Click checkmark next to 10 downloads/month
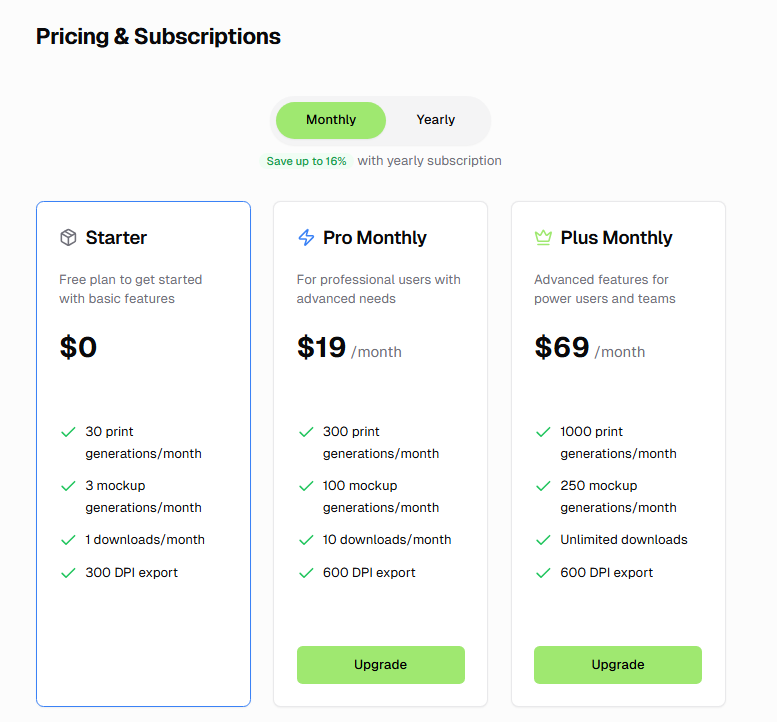The image size is (777, 722). [x=306, y=540]
